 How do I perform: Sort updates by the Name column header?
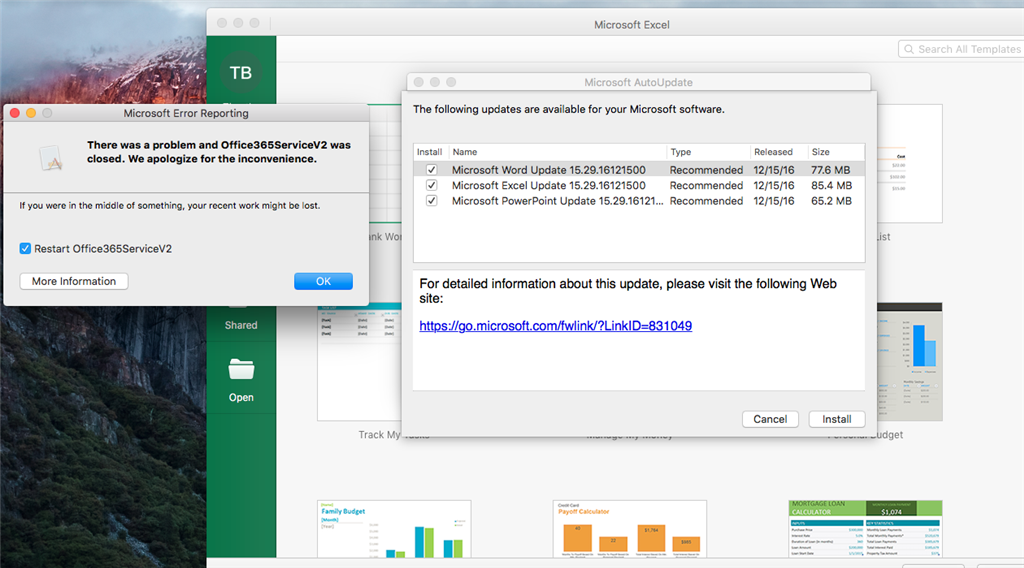[557, 152]
